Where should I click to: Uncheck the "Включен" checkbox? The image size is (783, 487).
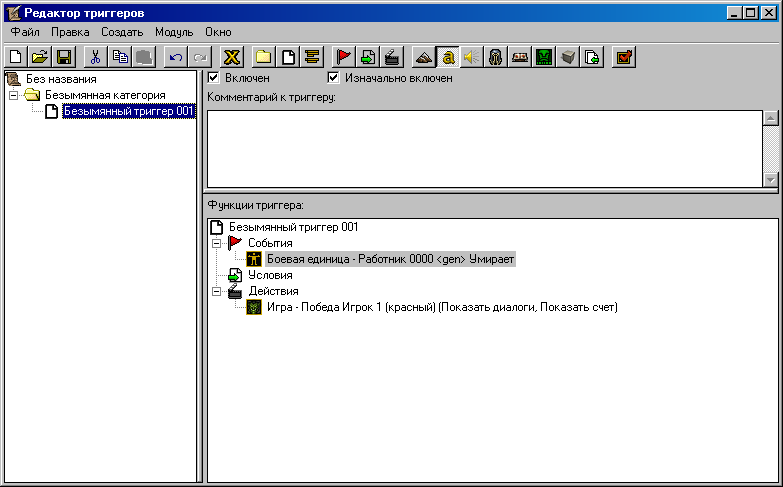pos(213,78)
